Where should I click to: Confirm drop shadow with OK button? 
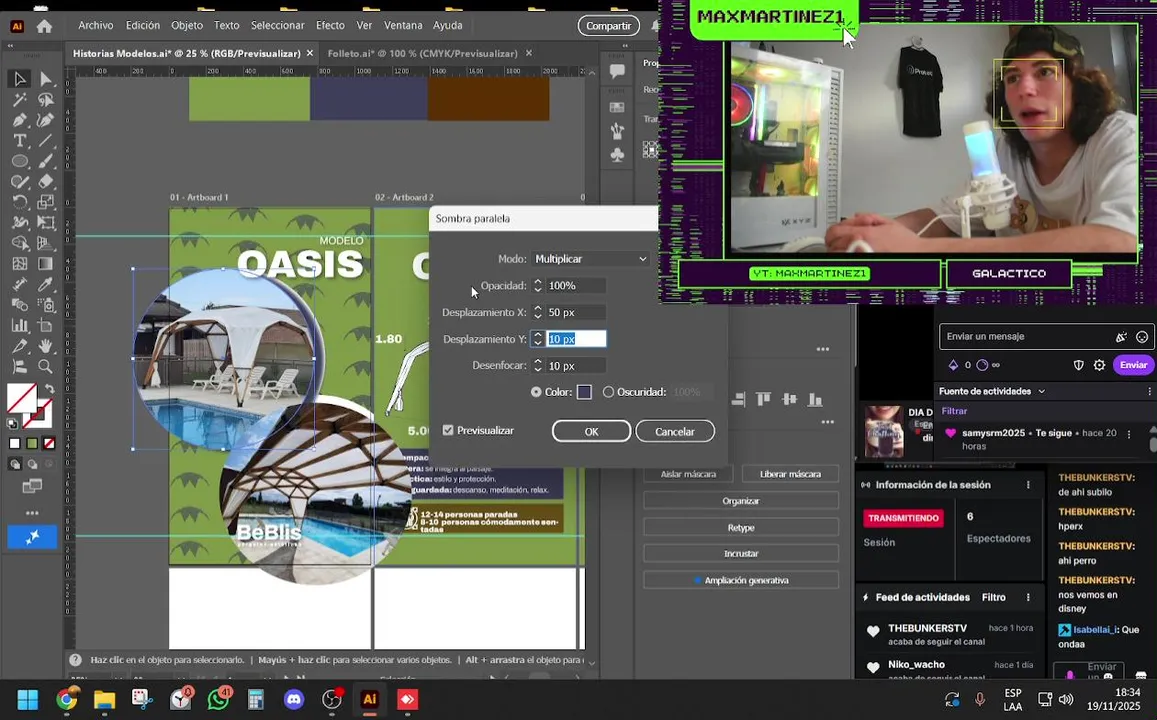(x=592, y=432)
